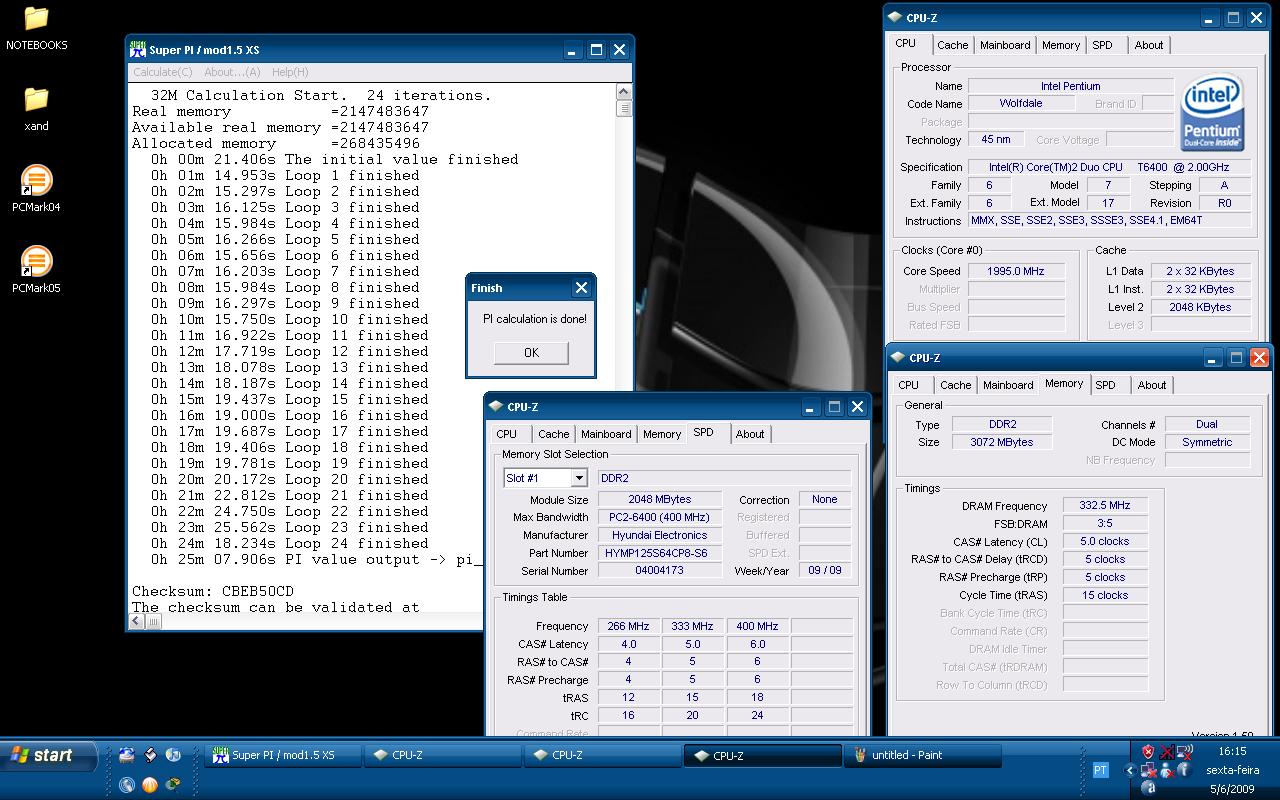Select the CPU tab in the memory timings CPU-Z window
The image size is (1280, 800).
click(909, 385)
